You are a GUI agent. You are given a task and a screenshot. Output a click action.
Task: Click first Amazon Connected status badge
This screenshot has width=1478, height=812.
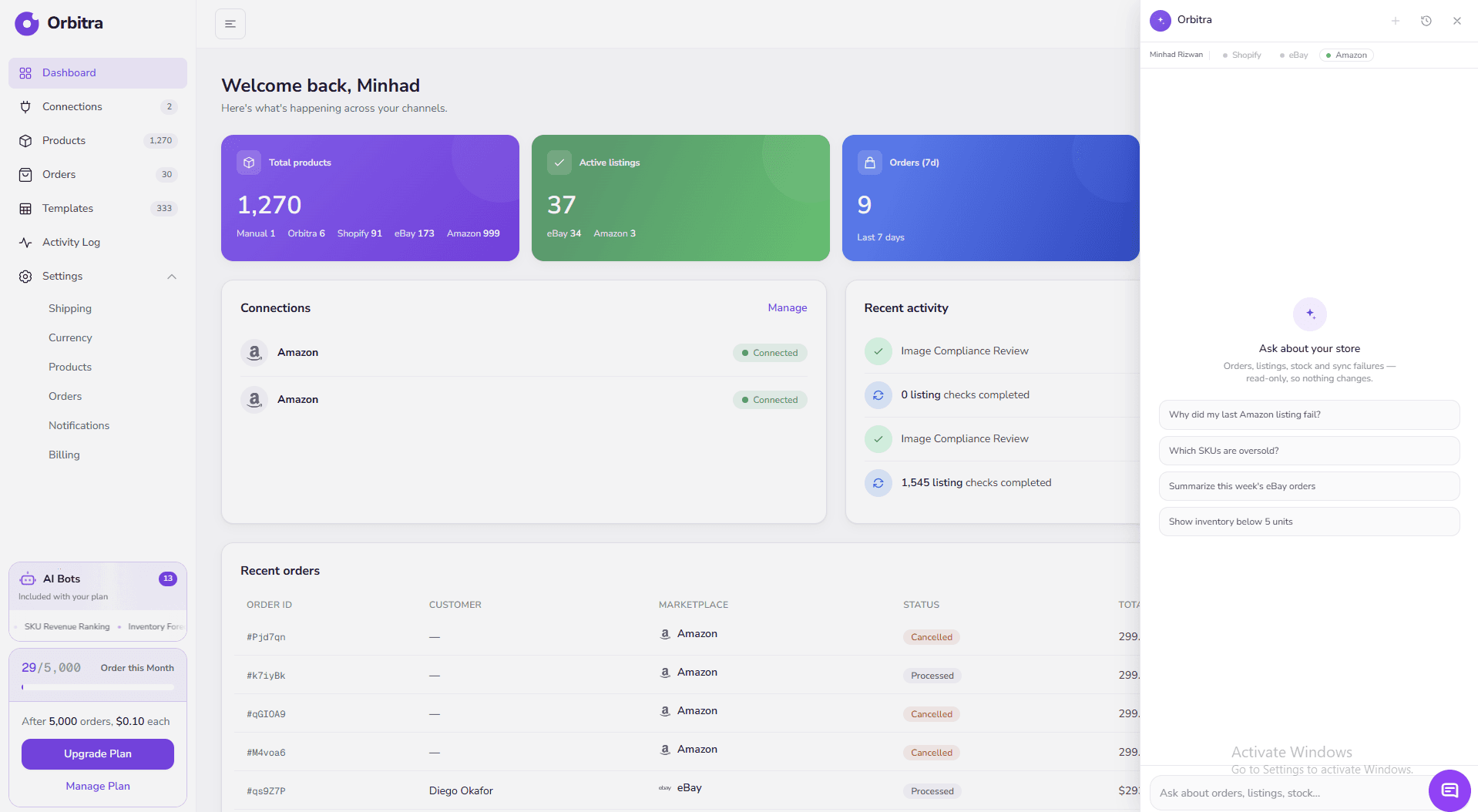pos(770,353)
